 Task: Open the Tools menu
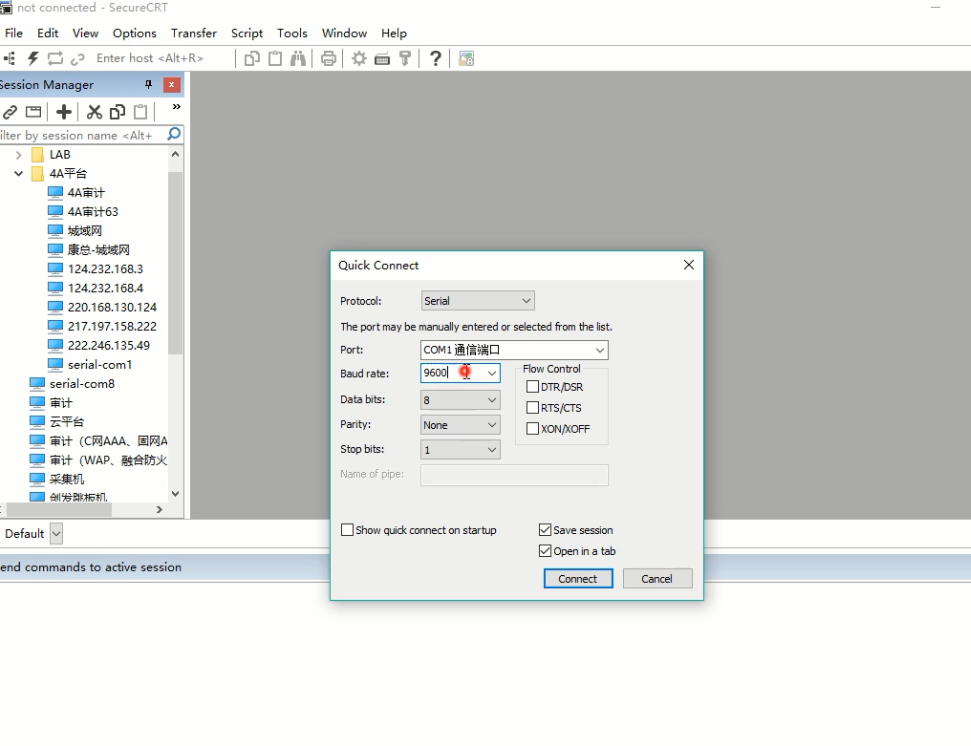(x=292, y=33)
